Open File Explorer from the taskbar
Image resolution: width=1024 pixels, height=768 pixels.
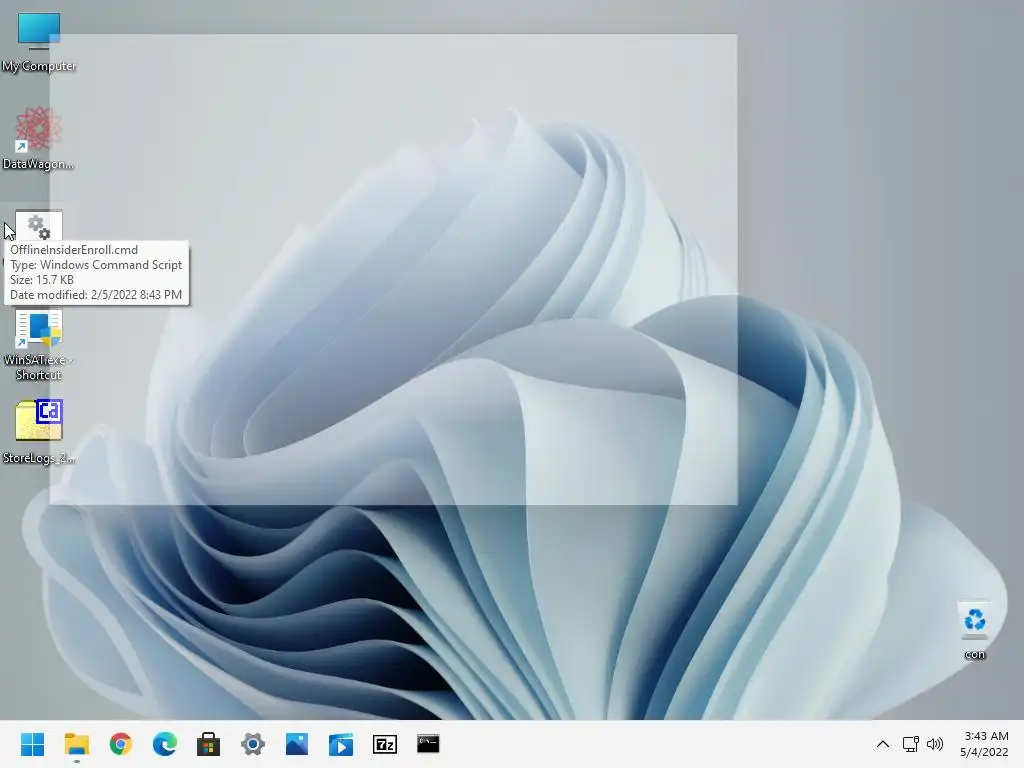pyautogui.click(x=76, y=744)
